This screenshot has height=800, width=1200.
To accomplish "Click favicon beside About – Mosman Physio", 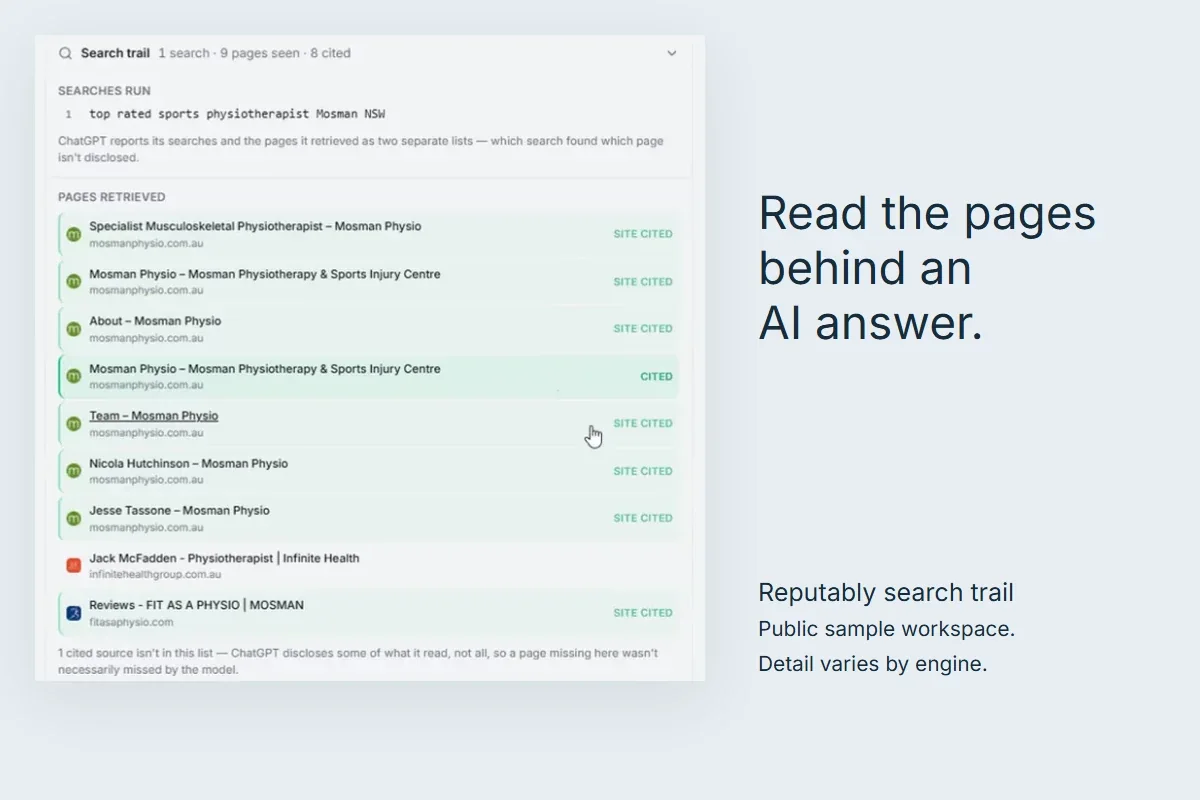I will point(73,329).
